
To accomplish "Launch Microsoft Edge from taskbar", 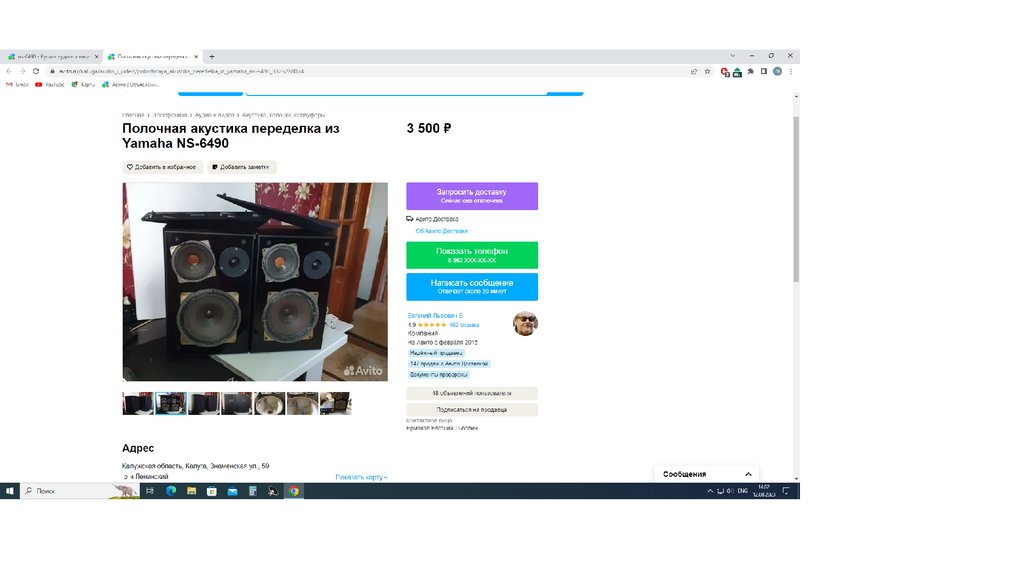I will (171, 491).
